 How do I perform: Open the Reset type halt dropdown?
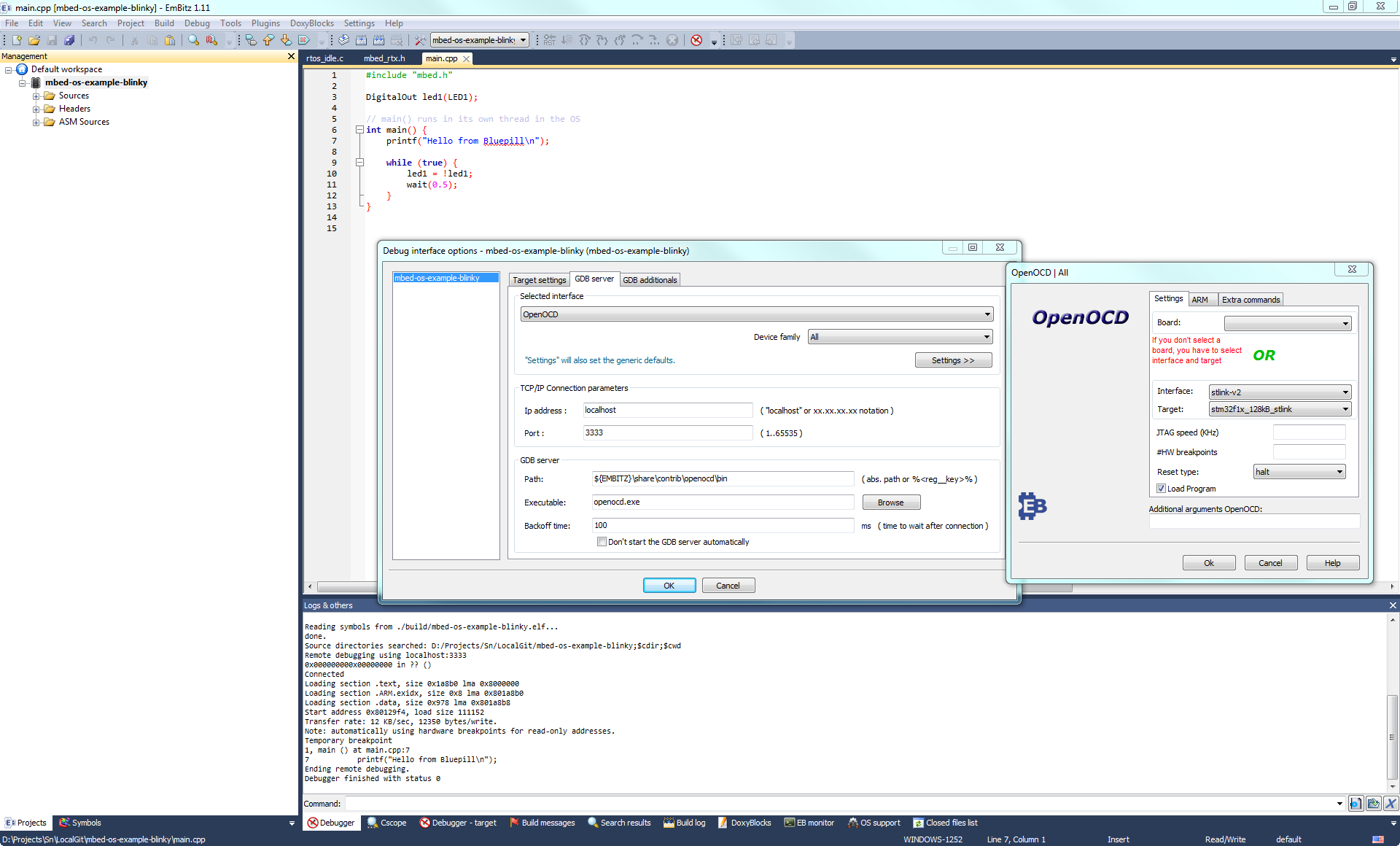[1299, 472]
